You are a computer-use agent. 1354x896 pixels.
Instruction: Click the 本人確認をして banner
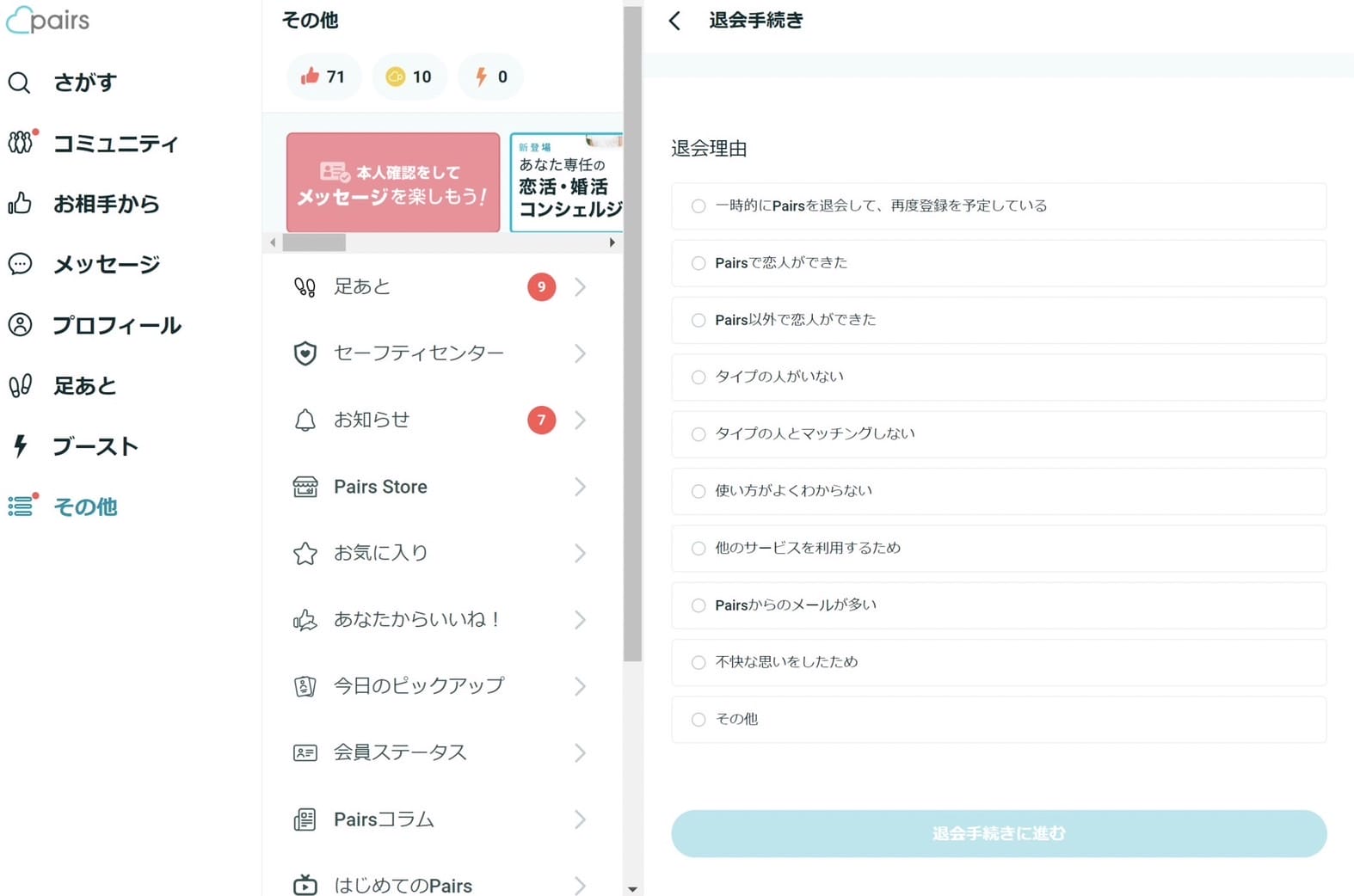393,182
